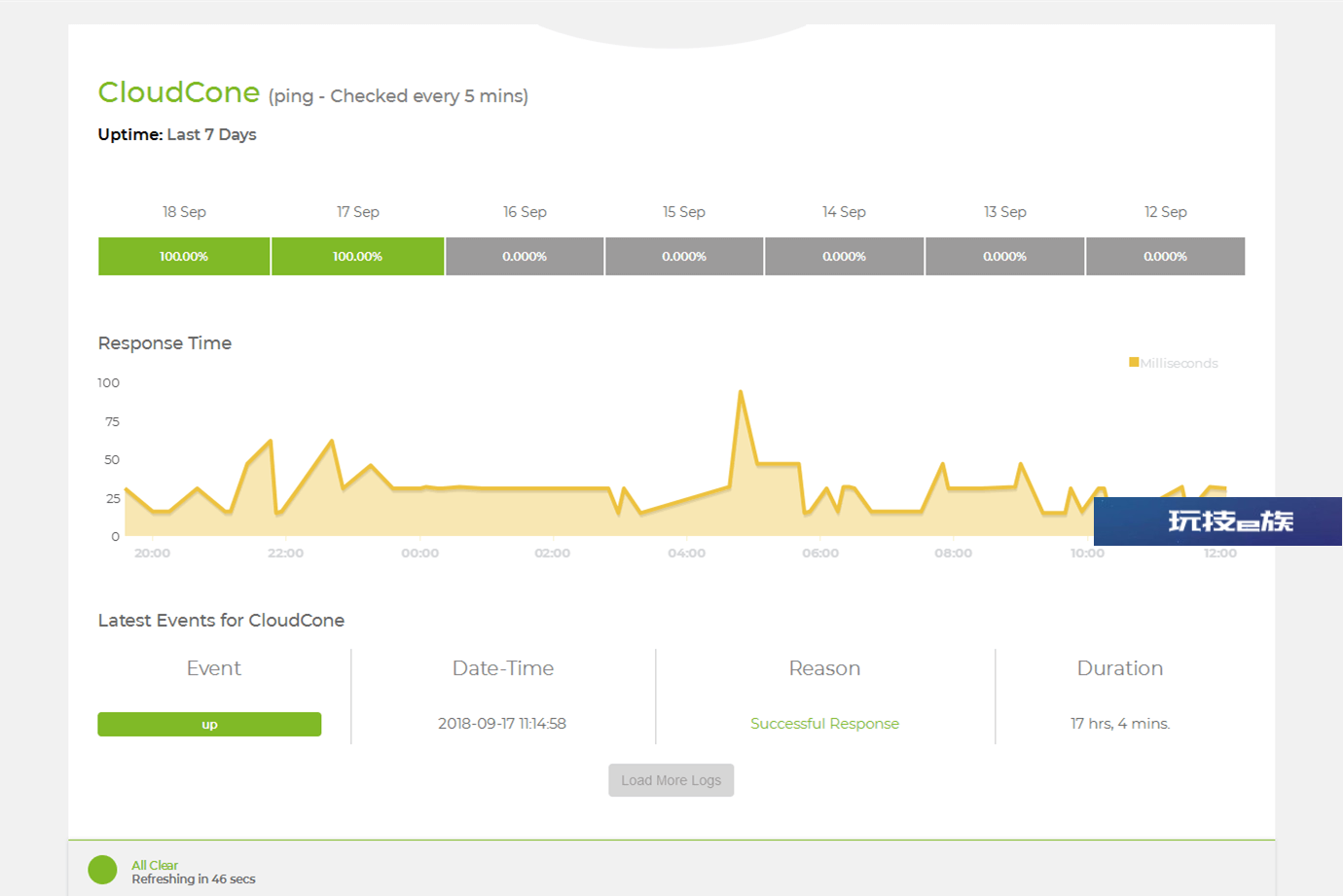Click the date-time 2018-09-17 11:14:58
Screen dimensions: 1343x896
point(502,724)
